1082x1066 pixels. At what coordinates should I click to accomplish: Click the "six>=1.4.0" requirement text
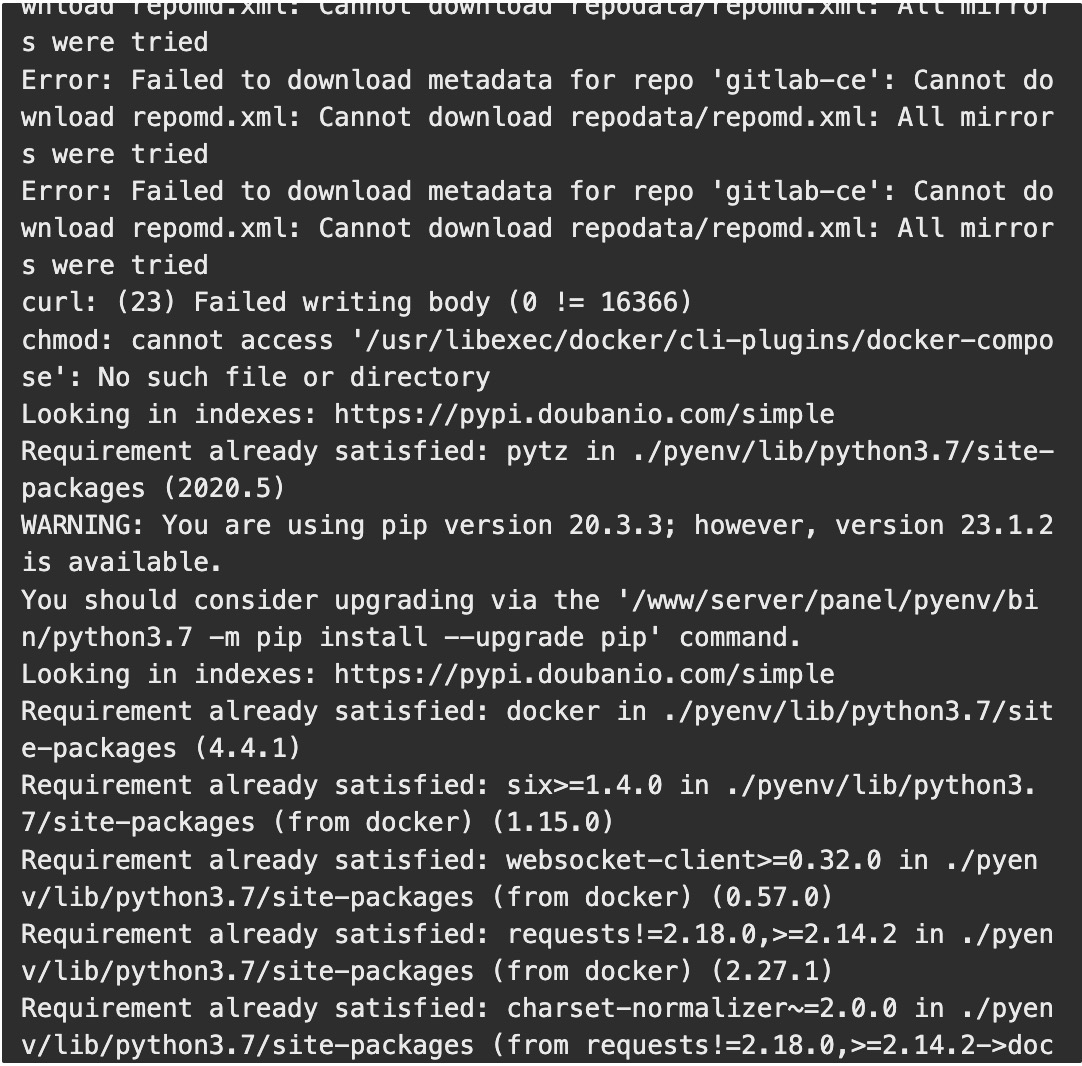pos(584,785)
